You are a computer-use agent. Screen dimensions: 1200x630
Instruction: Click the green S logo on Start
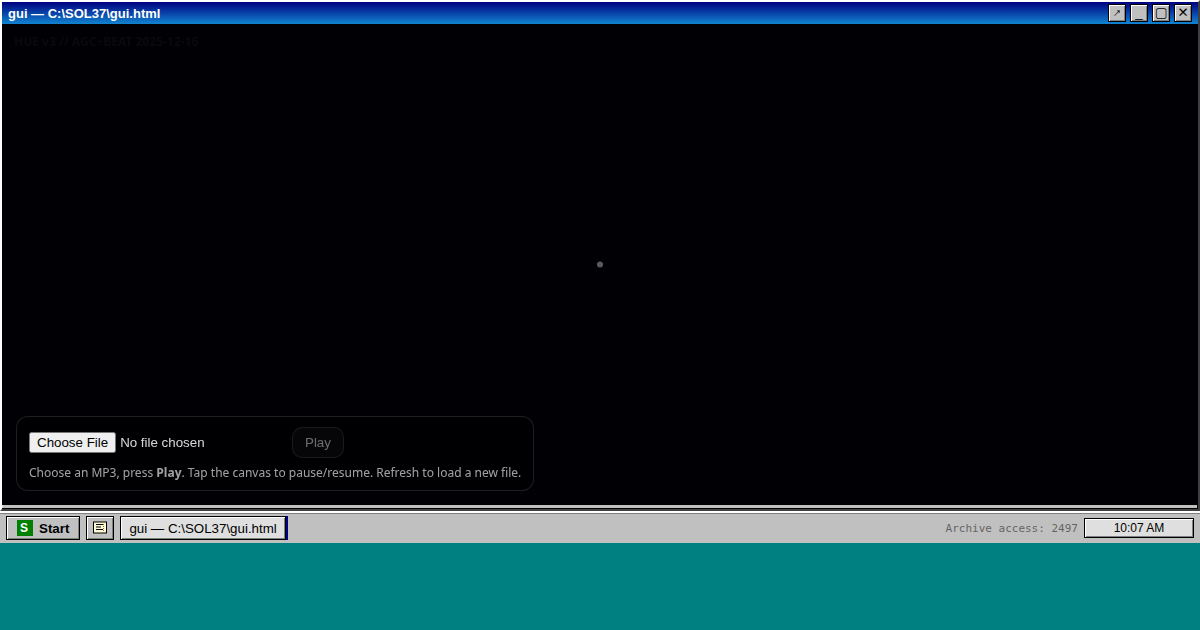[25, 528]
